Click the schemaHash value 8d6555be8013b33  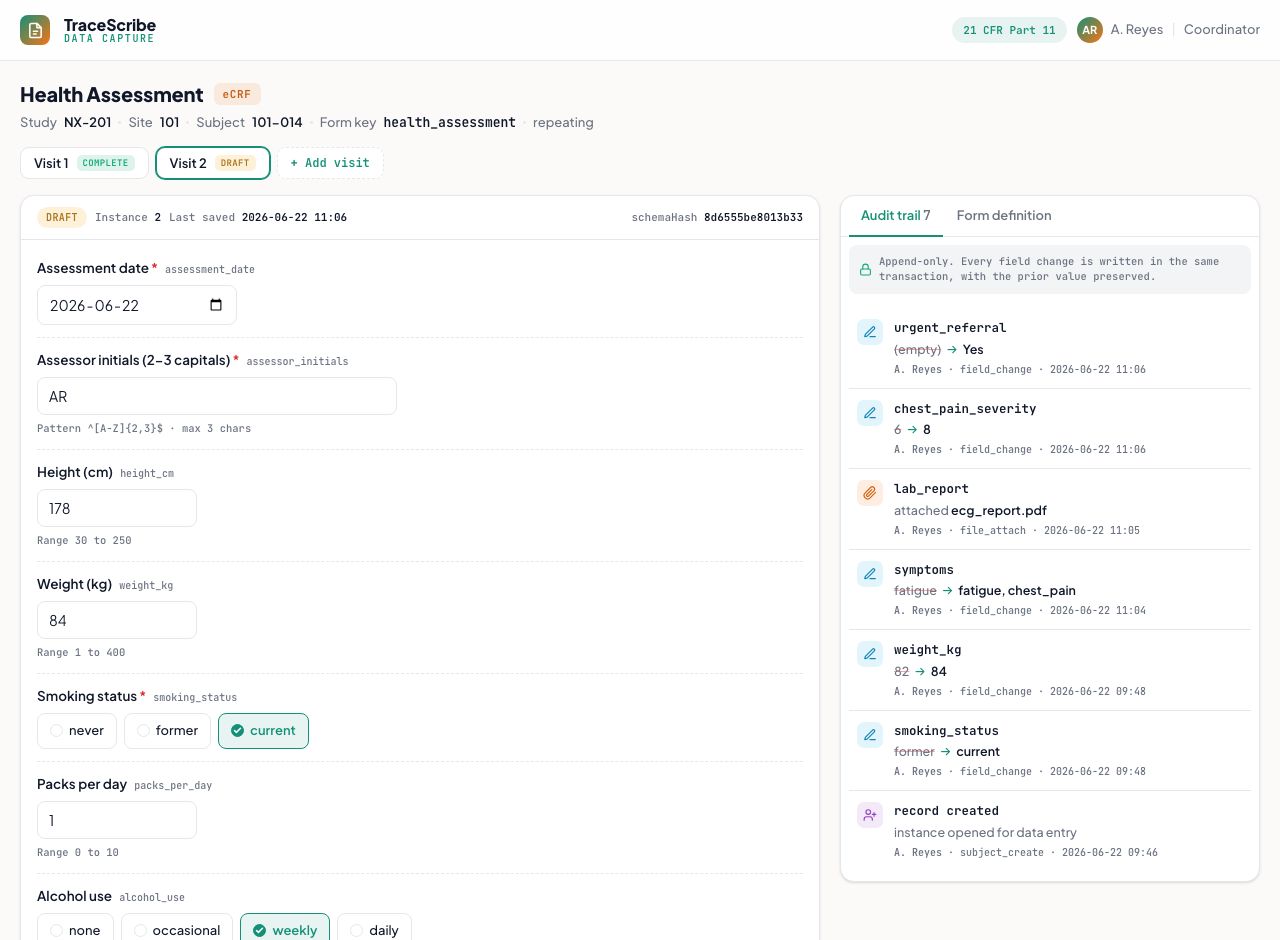753,217
